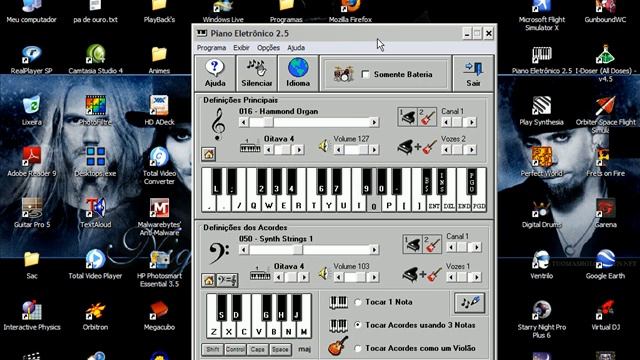Click the treble clef icon in Definições Principais
This screenshot has width=640, height=360.
218,124
